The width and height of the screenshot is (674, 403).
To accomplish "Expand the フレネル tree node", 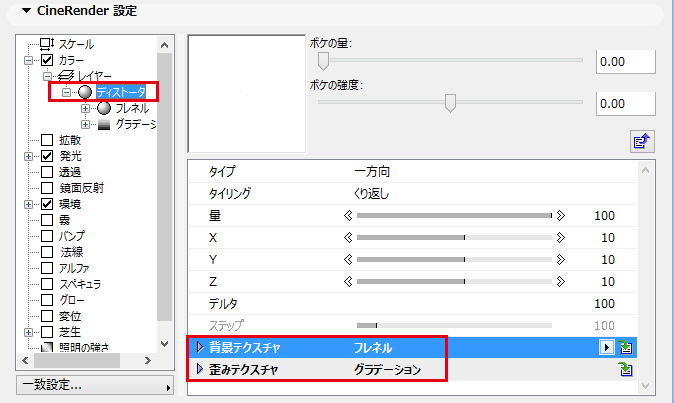I will [x=85, y=109].
